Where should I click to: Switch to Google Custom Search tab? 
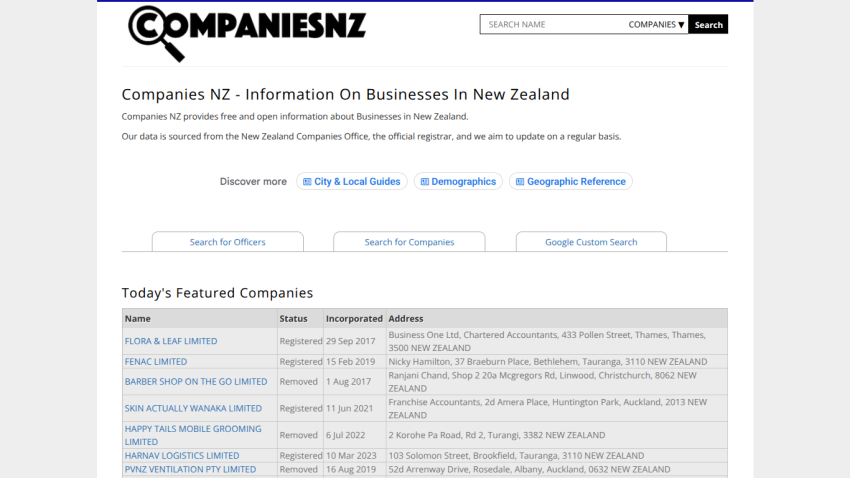coord(591,242)
